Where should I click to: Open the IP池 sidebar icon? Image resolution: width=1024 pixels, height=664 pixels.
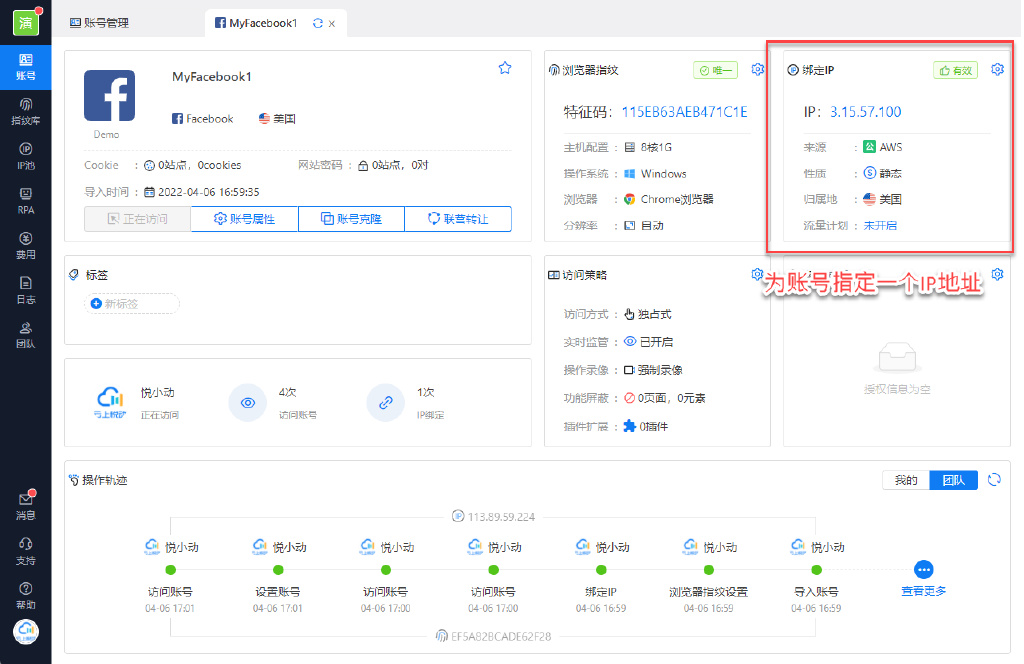25,157
